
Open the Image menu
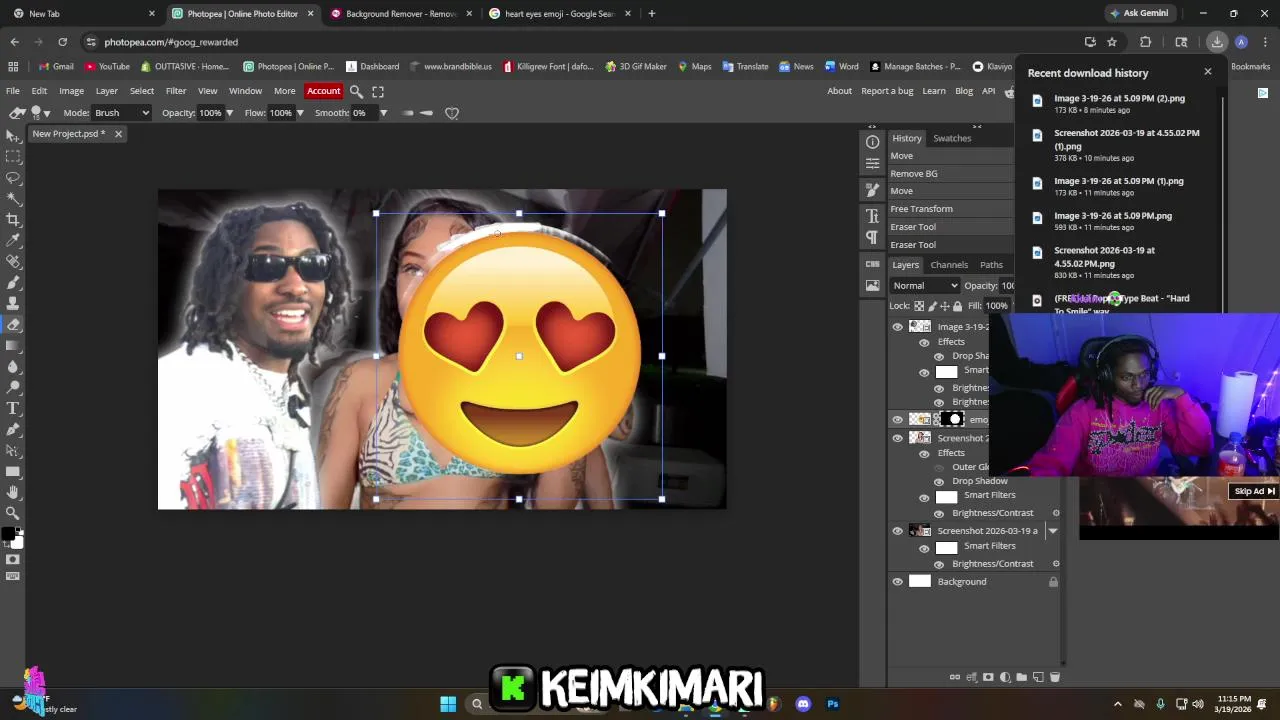(x=71, y=91)
